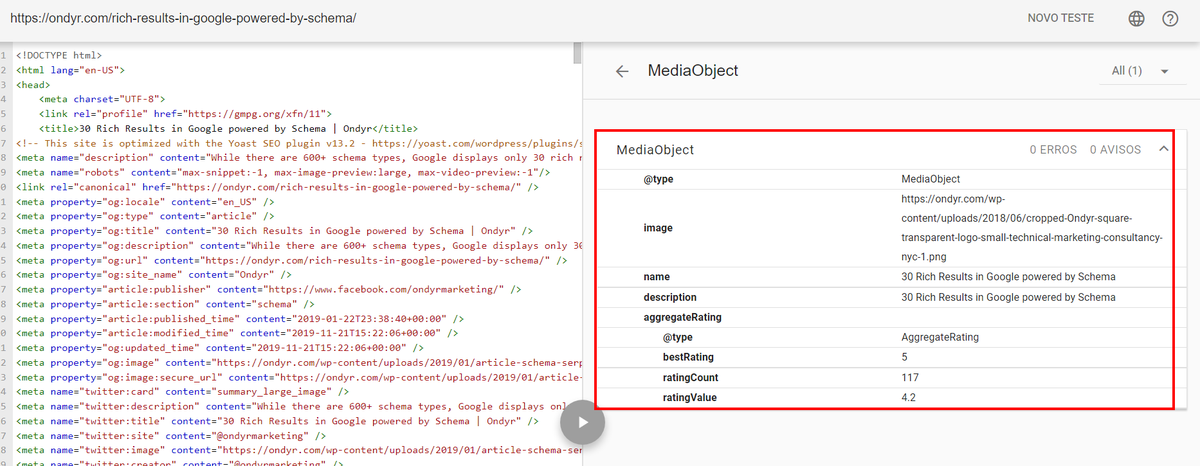Click the twitter:site meta code line

[x=172, y=435]
